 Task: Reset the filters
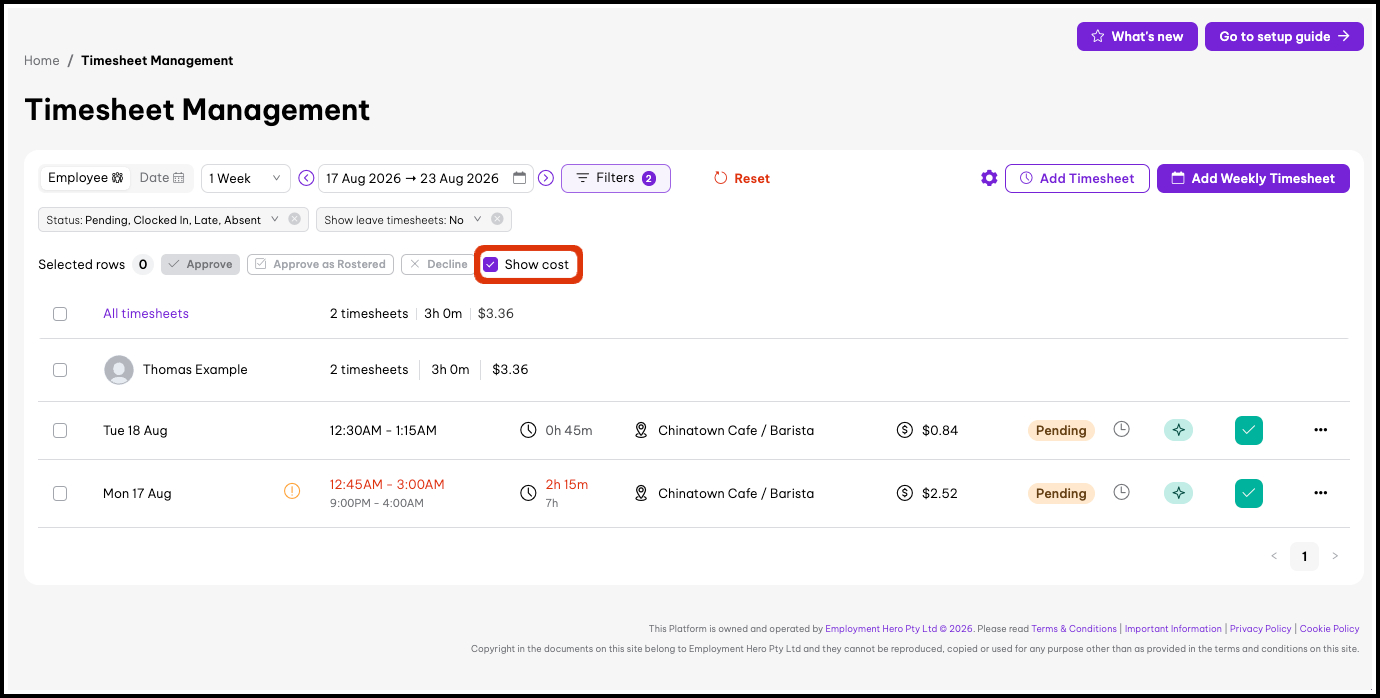pyautogui.click(x=742, y=178)
